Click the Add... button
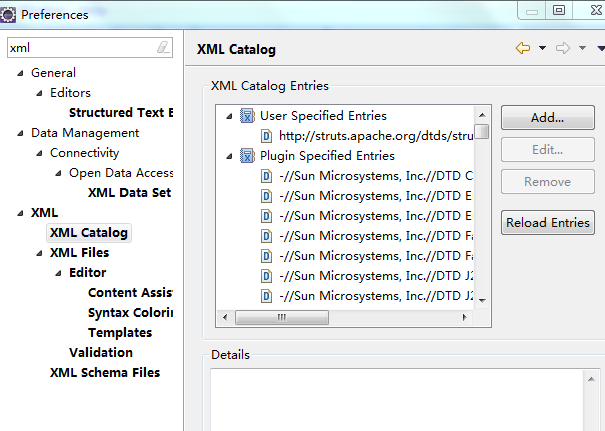This screenshot has height=431, width=605. [x=548, y=117]
